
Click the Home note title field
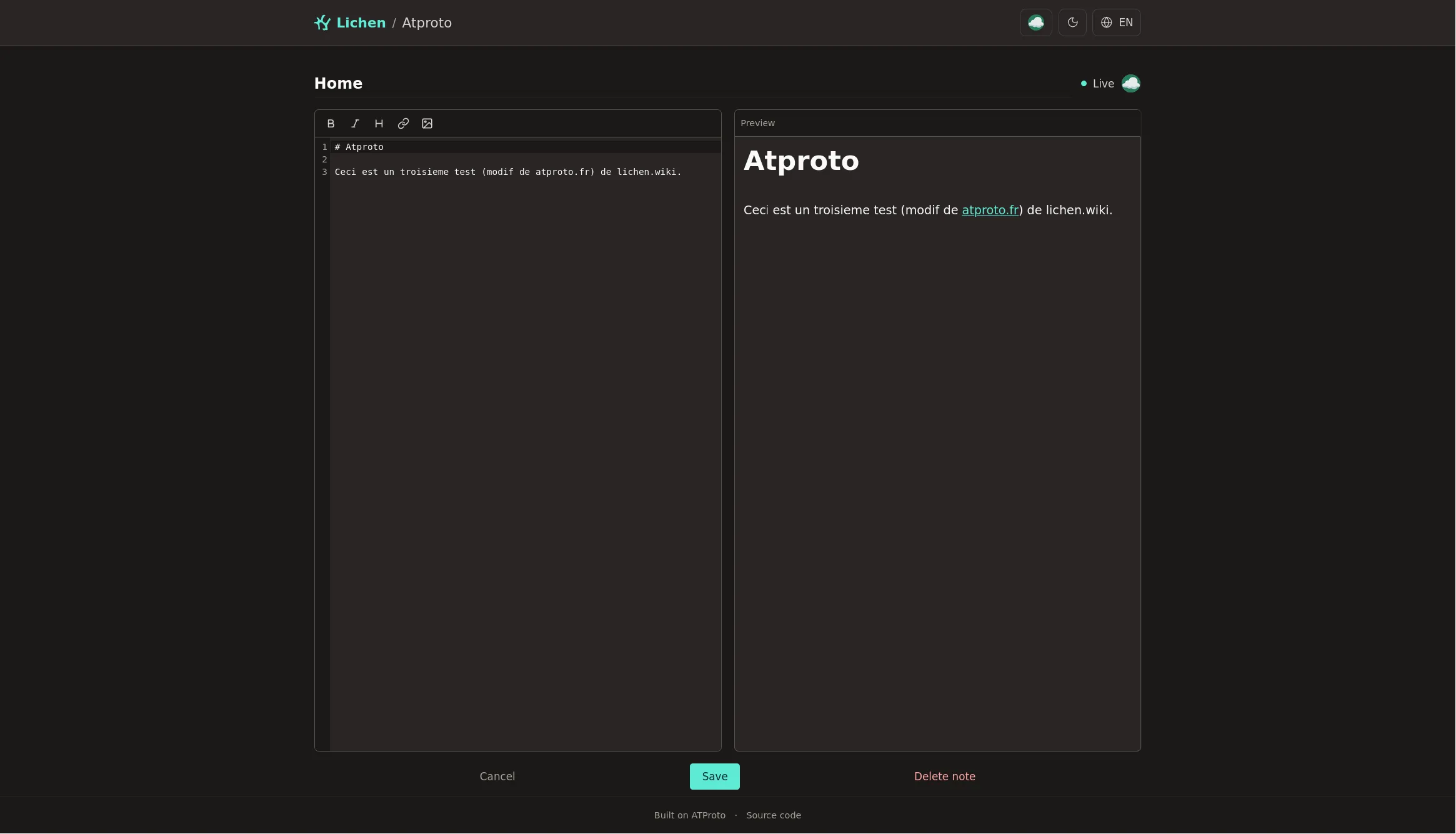click(x=692, y=84)
